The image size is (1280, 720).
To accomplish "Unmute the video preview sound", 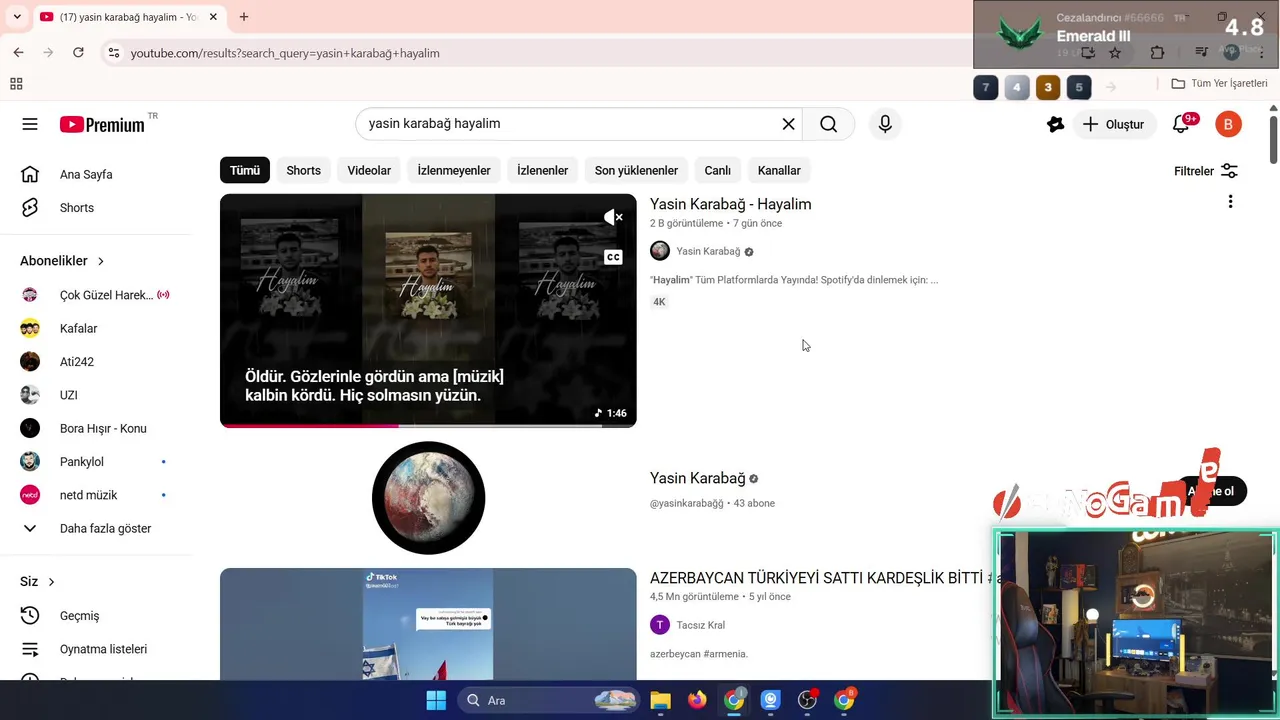I will point(613,217).
